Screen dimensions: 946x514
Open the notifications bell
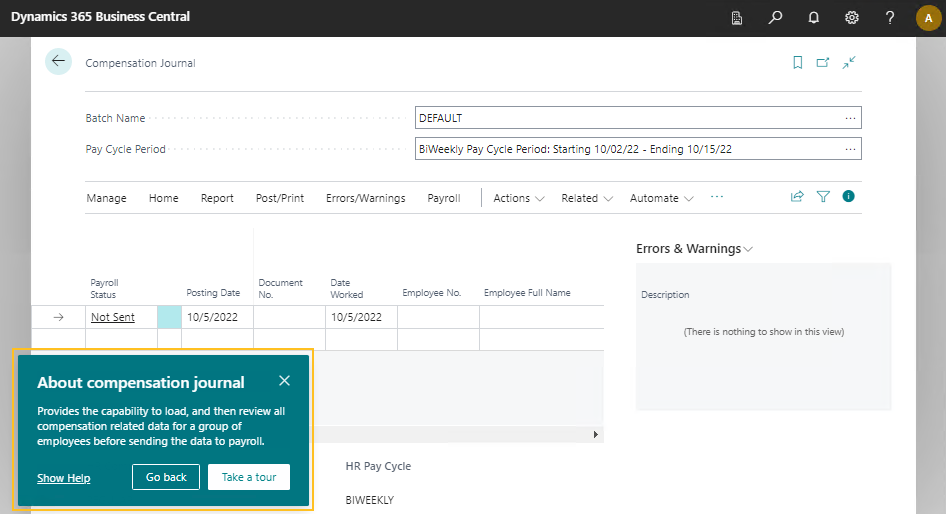(813, 18)
